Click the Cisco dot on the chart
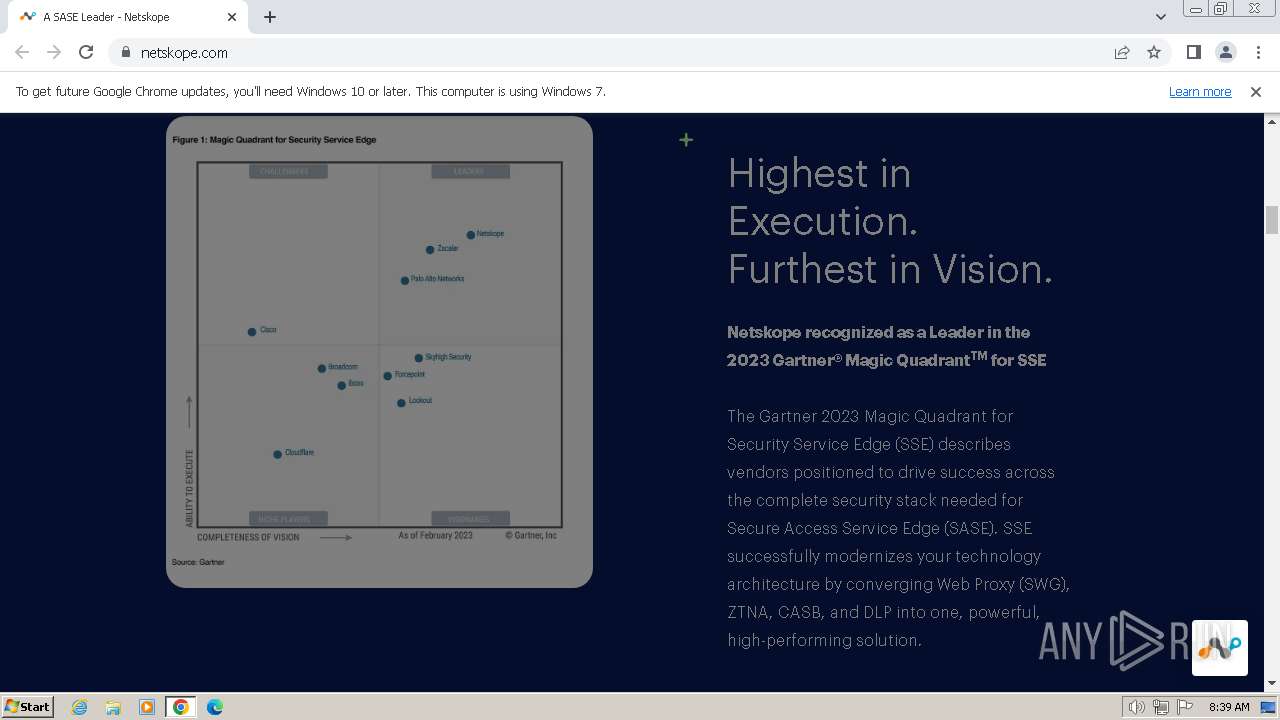1280x720 pixels. click(252, 331)
